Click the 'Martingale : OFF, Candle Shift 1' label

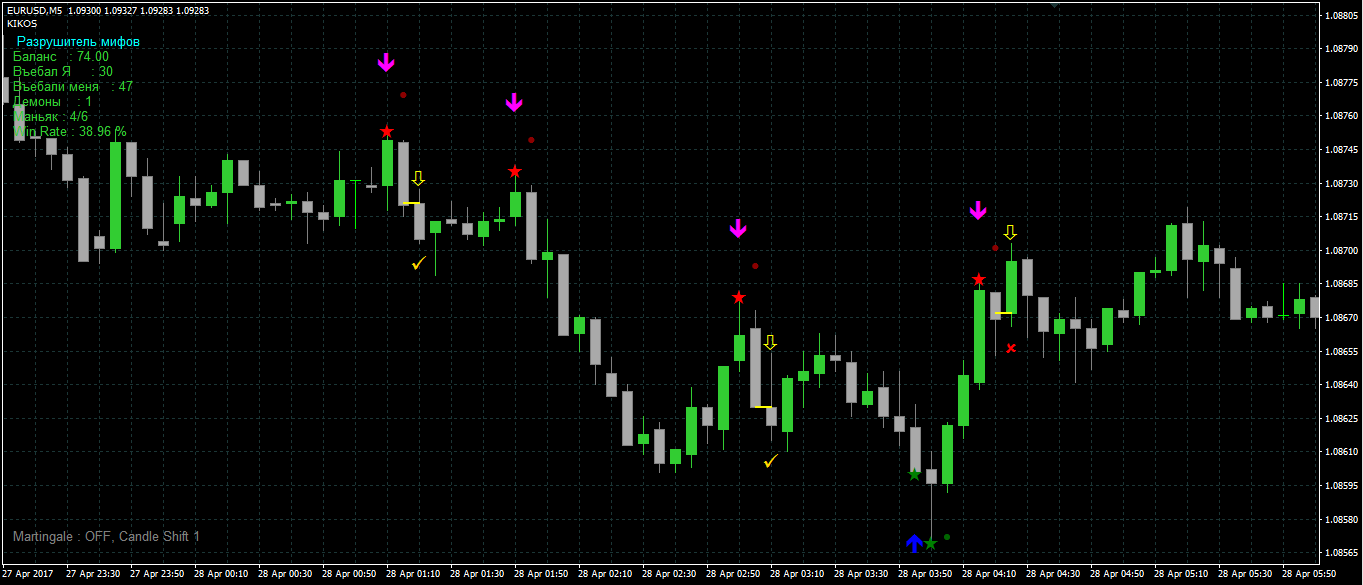[x=106, y=537]
